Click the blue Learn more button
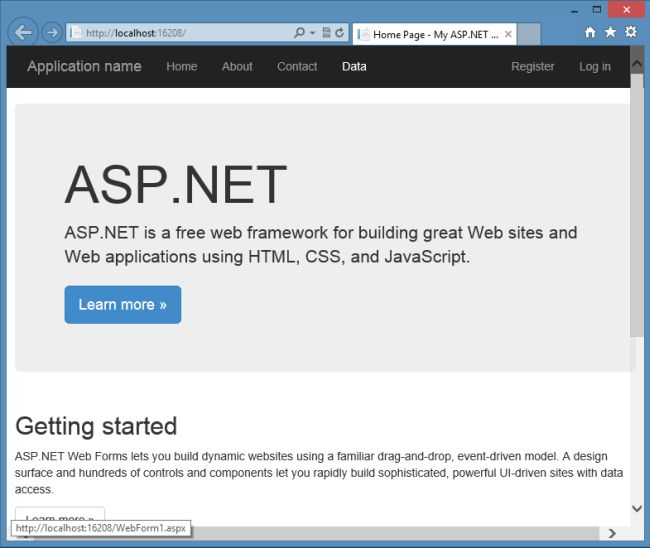 123,305
